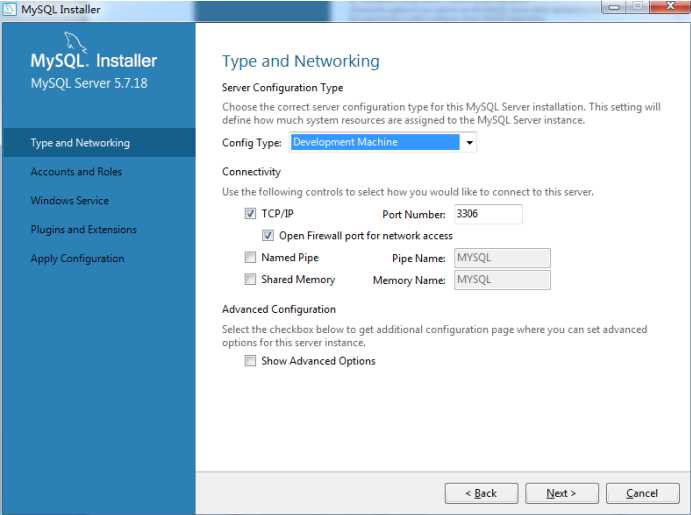
Task: Click the Cancel button
Action: [643, 493]
